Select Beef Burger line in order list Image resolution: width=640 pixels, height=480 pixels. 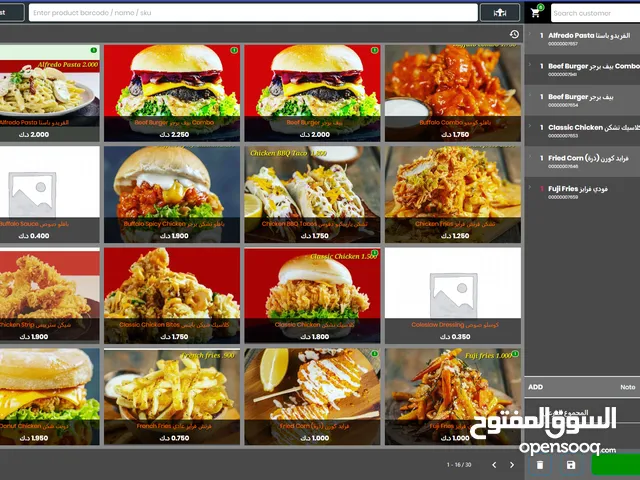point(582,100)
